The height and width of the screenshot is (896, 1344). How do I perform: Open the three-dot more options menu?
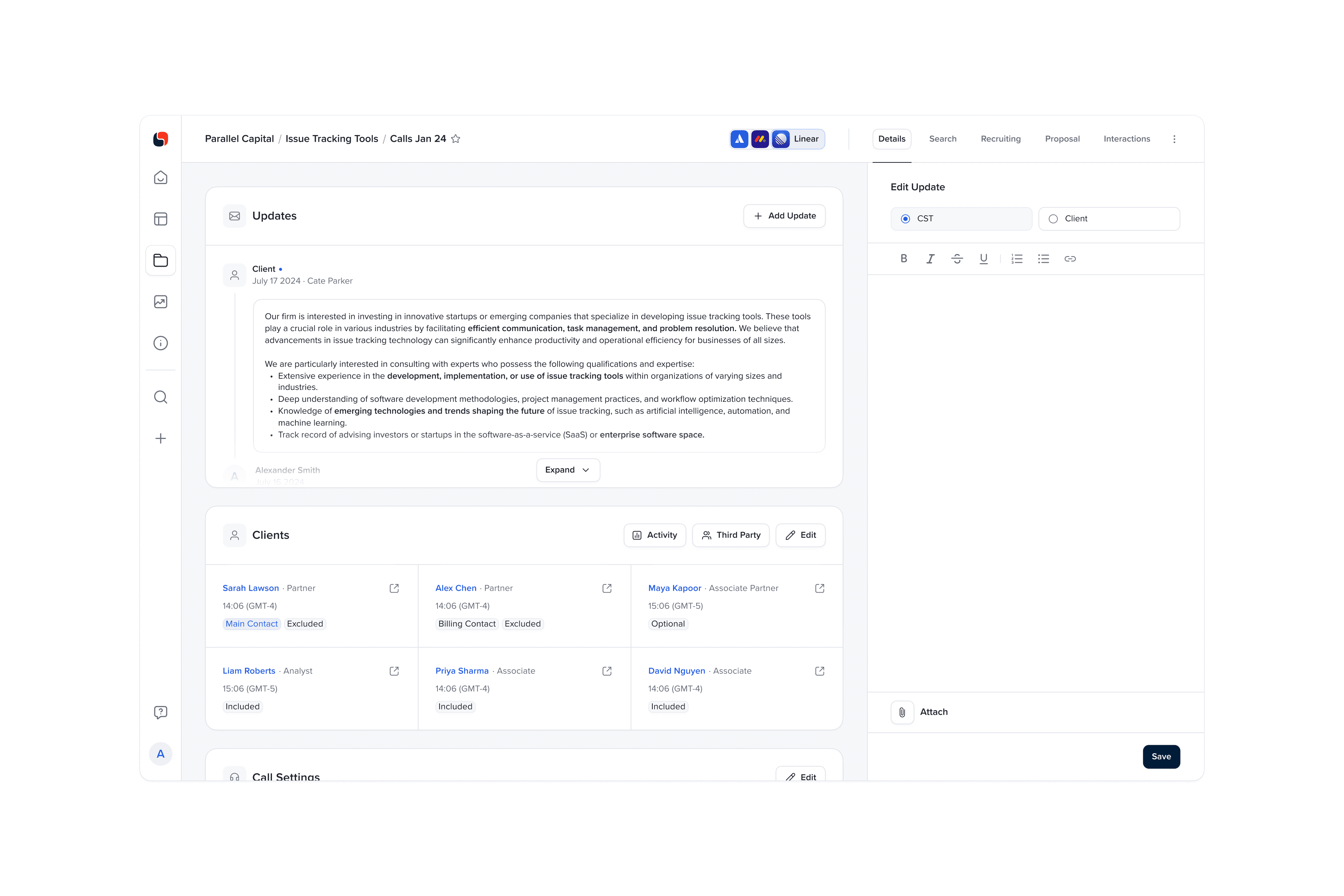pyautogui.click(x=1174, y=139)
